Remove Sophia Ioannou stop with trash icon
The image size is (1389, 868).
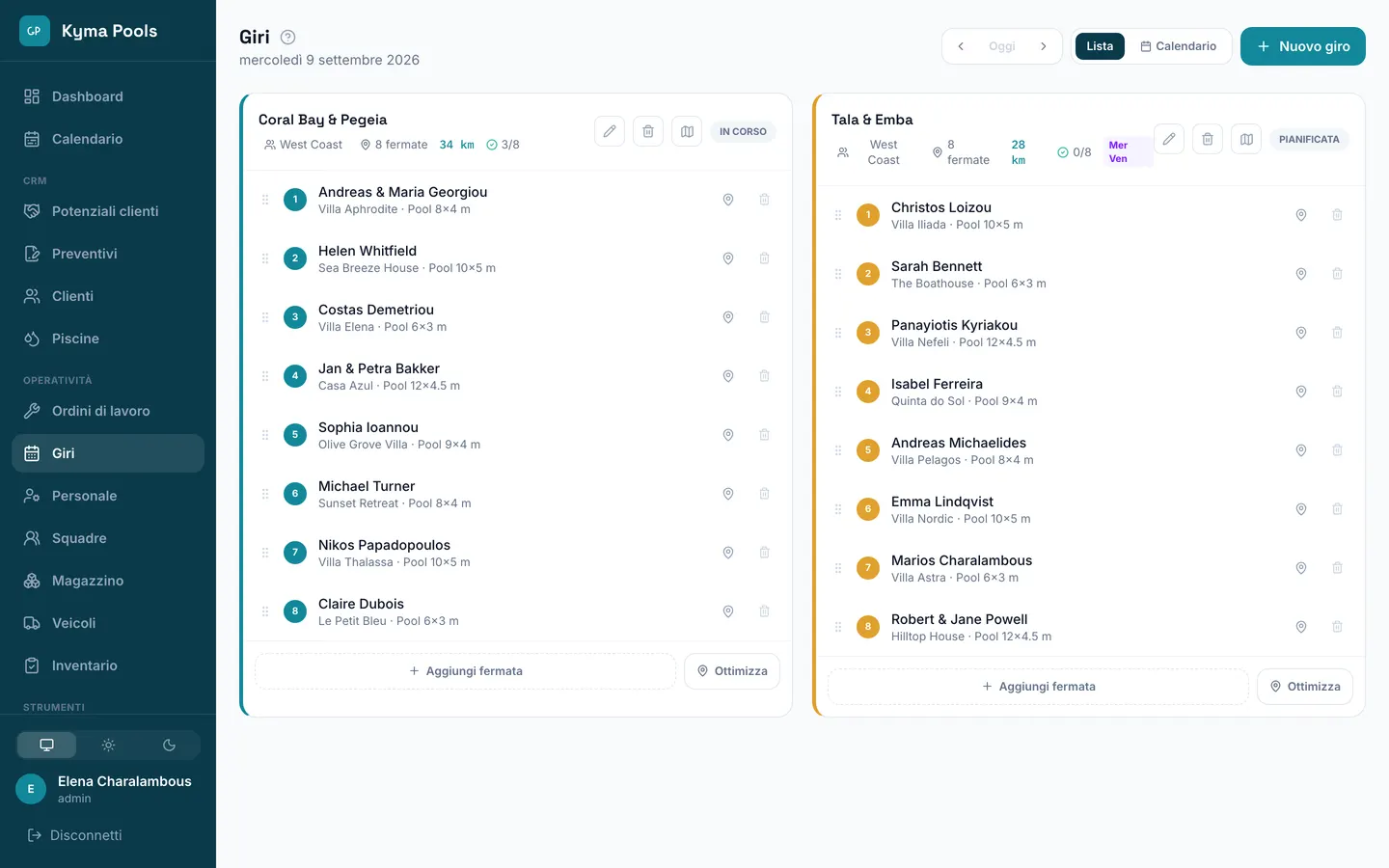point(764,435)
